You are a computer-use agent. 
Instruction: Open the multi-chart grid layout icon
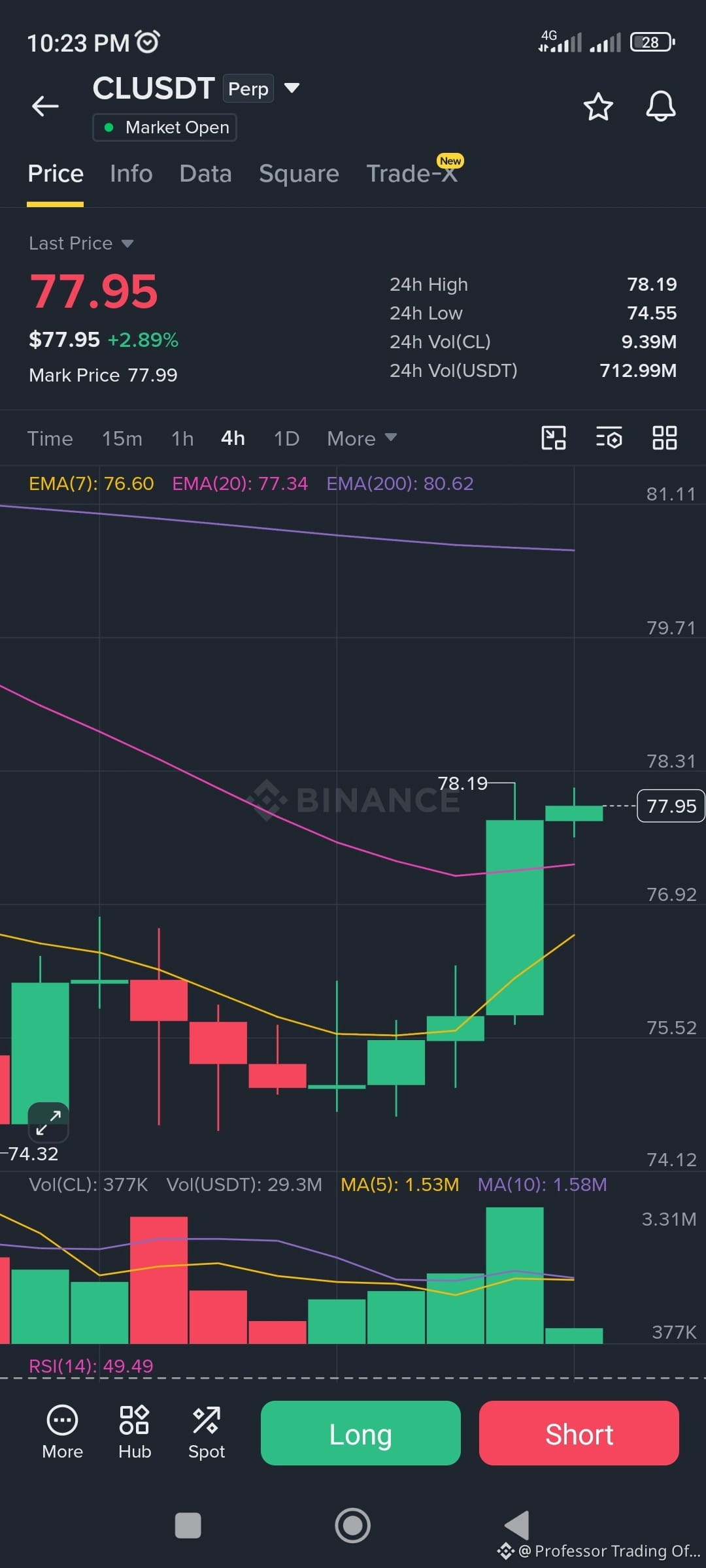(x=665, y=438)
